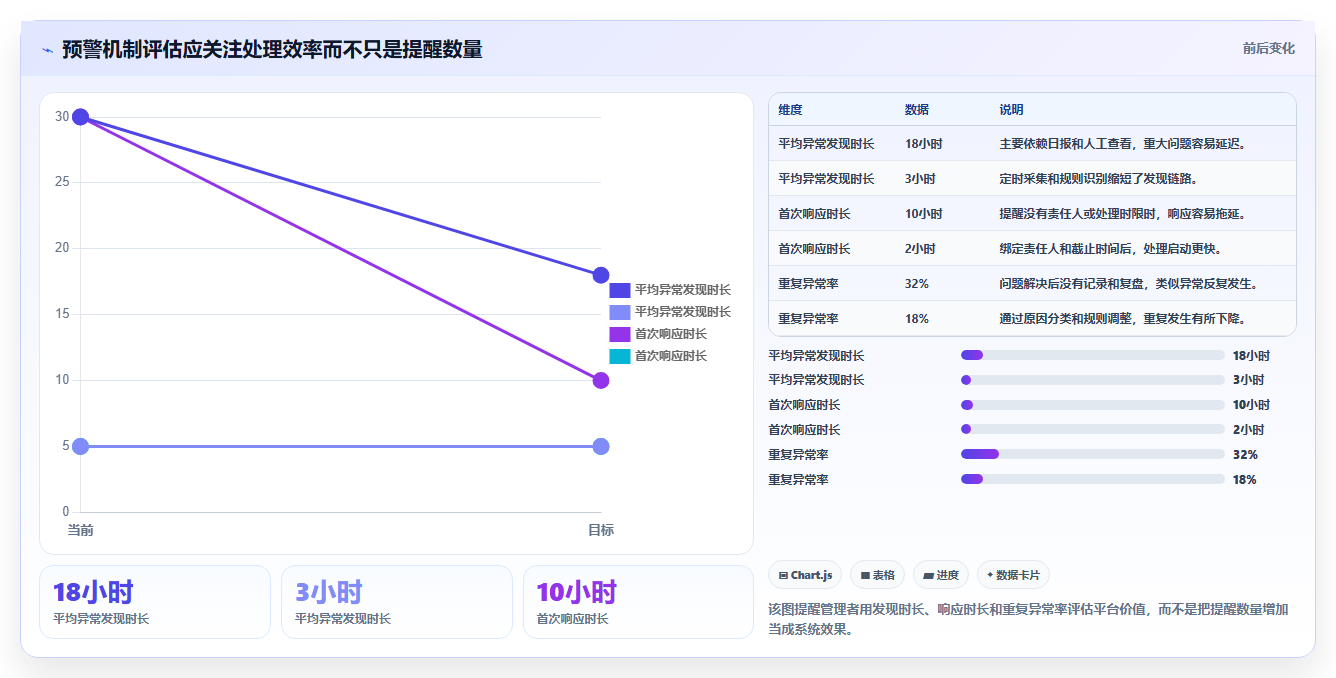Click the light blue data point at 当前
This screenshot has height=678, width=1336.
pos(81,446)
